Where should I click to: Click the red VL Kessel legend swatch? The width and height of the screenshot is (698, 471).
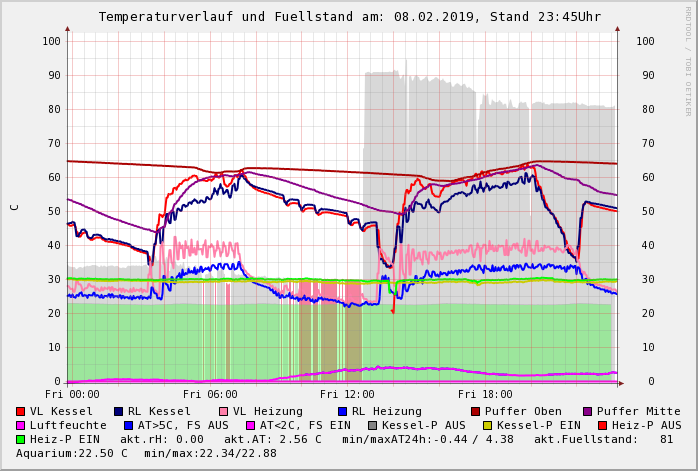[x=21, y=411]
